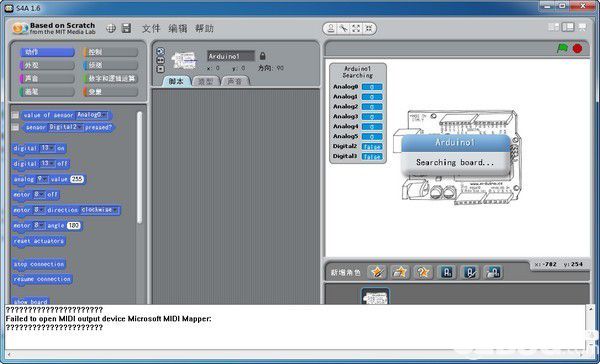
Task: Open pin 13 dropdown in digital on block
Action: tap(47, 148)
